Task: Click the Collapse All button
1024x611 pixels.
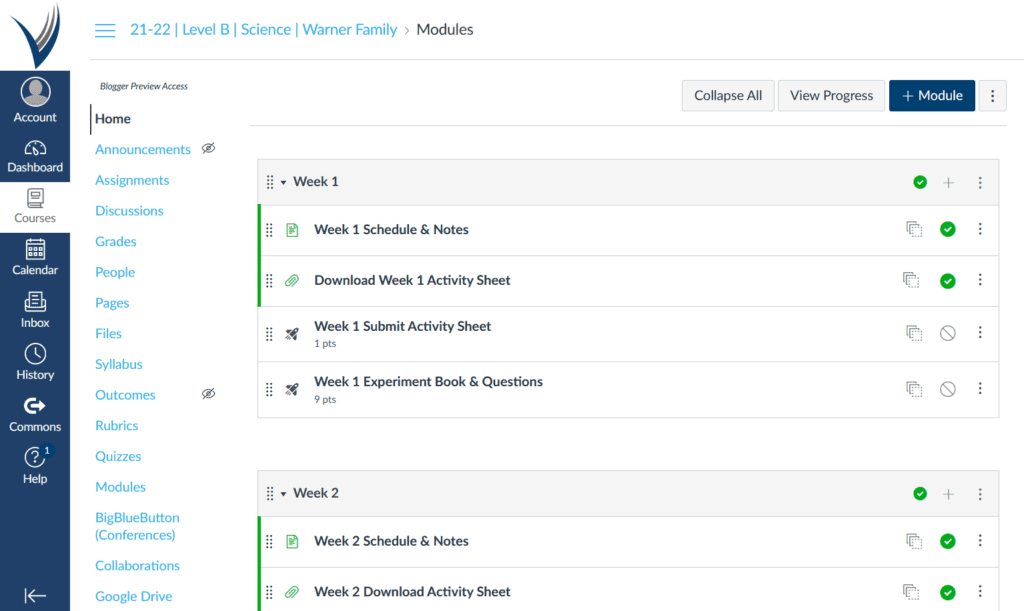Action: 728,96
